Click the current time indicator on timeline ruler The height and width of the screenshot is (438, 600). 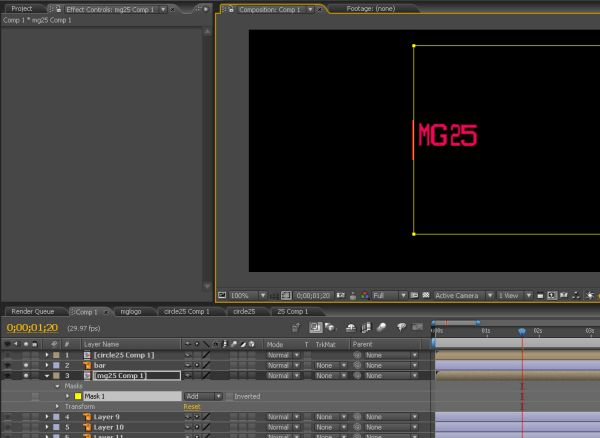[x=522, y=331]
